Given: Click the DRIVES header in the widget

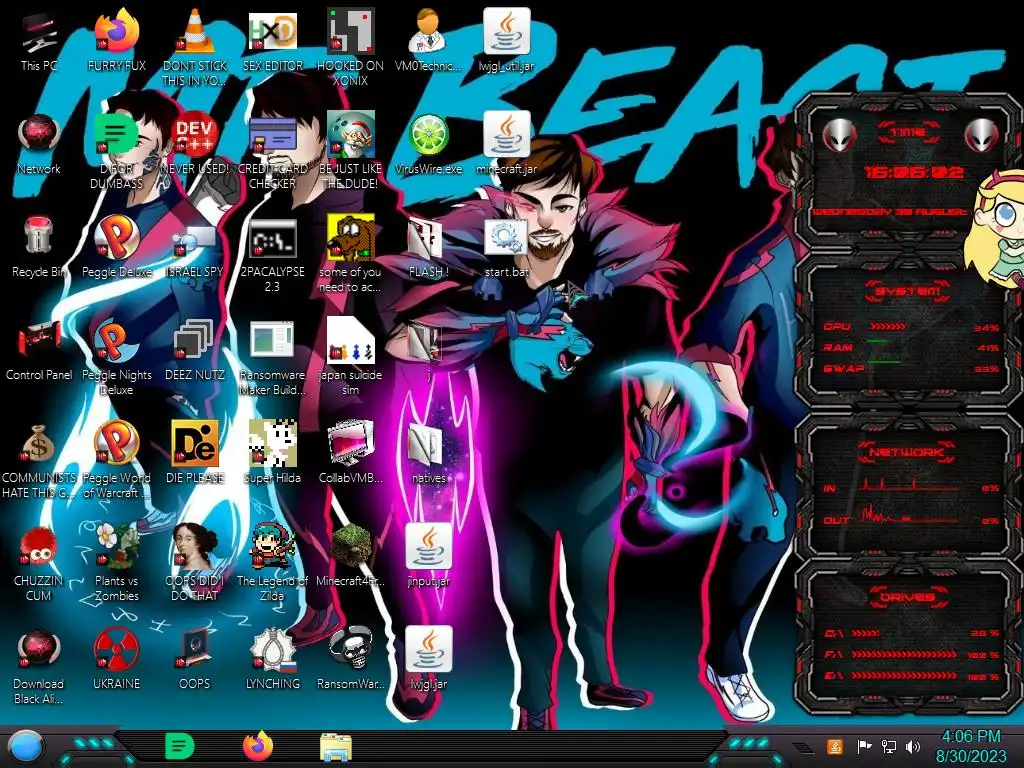Looking at the screenshot, I should pyautogui.click(x=908, y=597).
